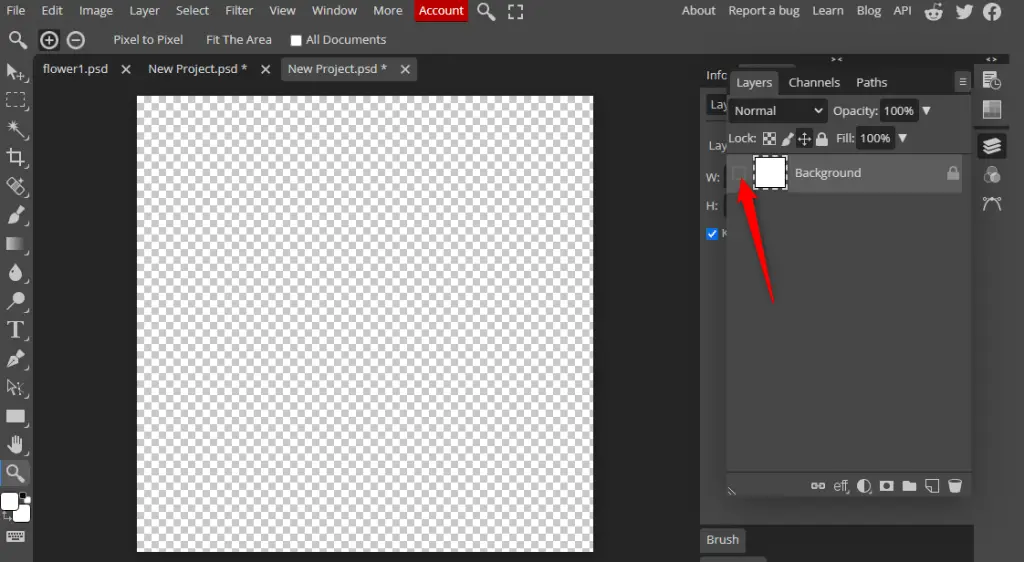Click the Zoom In plus icon
The width and height of the screenshot is (1024, 562).
[49, 40]
